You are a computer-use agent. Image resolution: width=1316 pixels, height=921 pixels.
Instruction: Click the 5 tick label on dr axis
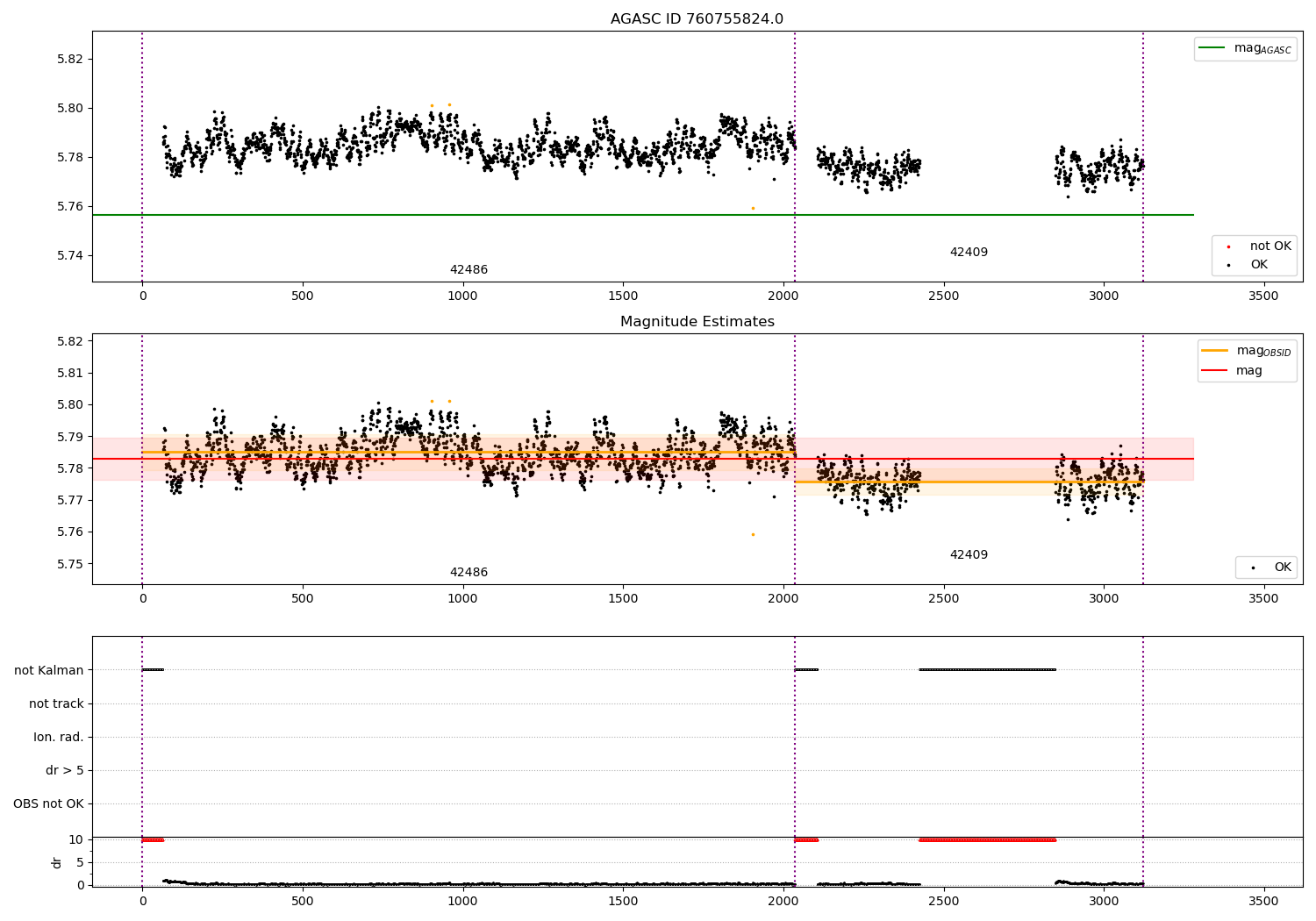[x=81, y=862]
